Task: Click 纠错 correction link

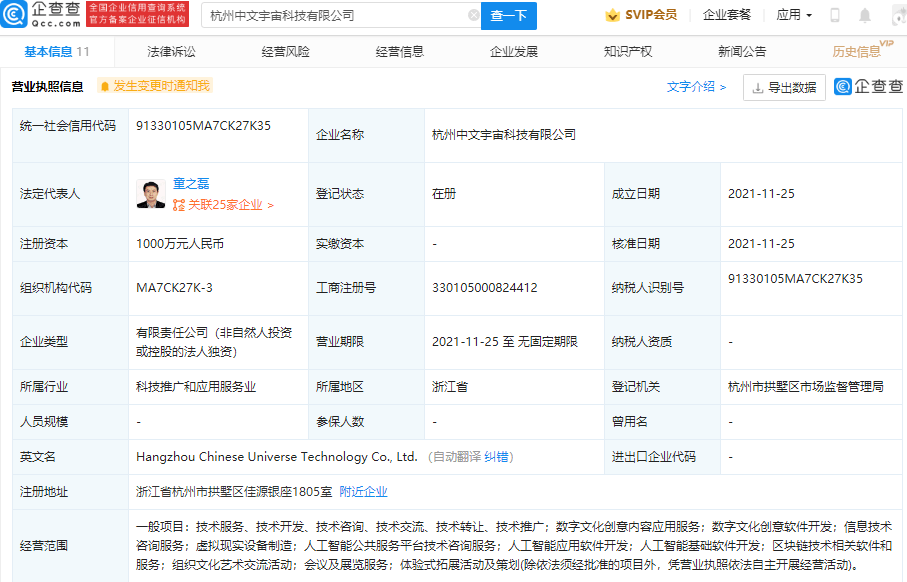Action: [496, 457]
